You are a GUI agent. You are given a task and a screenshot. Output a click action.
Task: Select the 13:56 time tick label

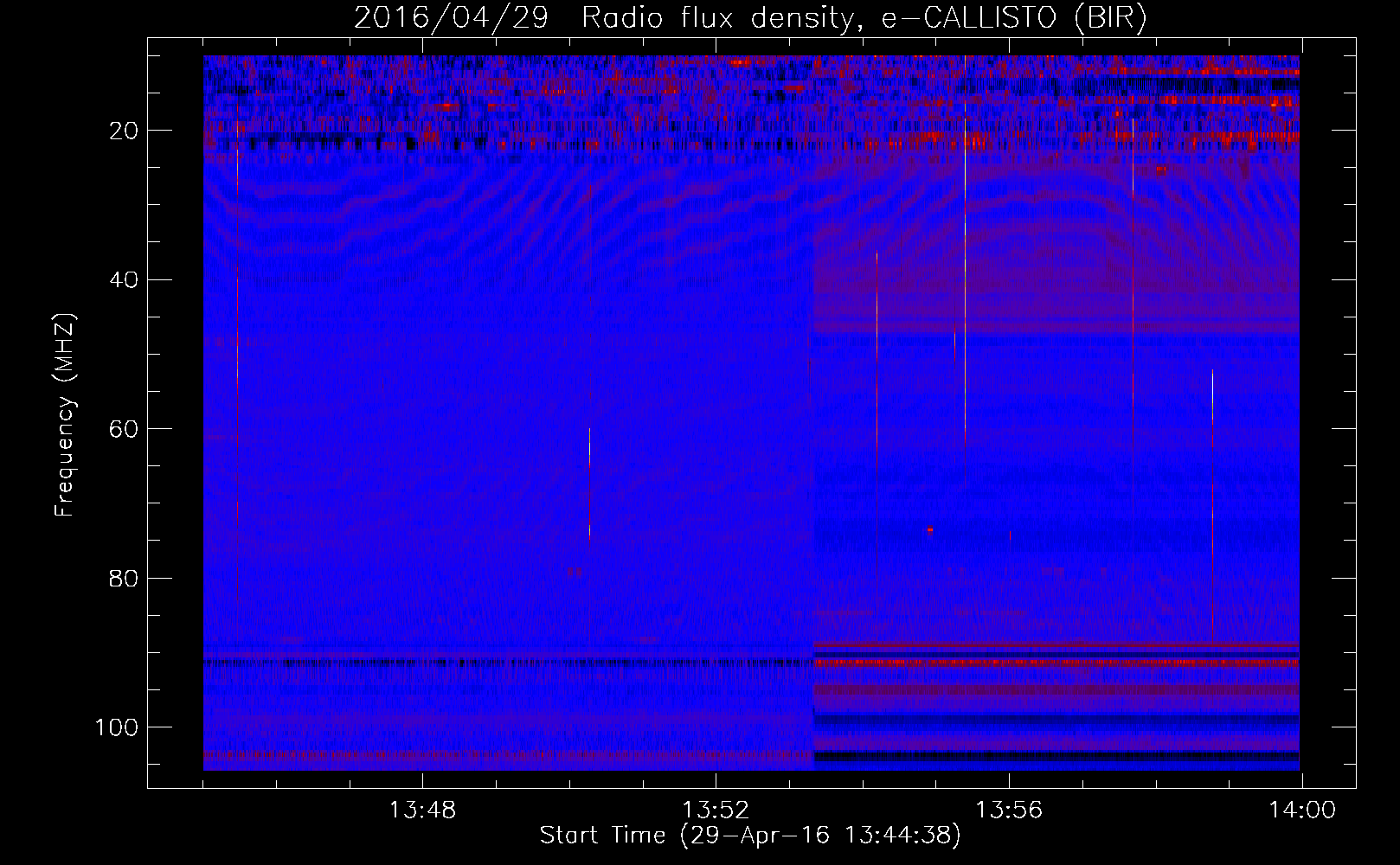coord(1009,811)
